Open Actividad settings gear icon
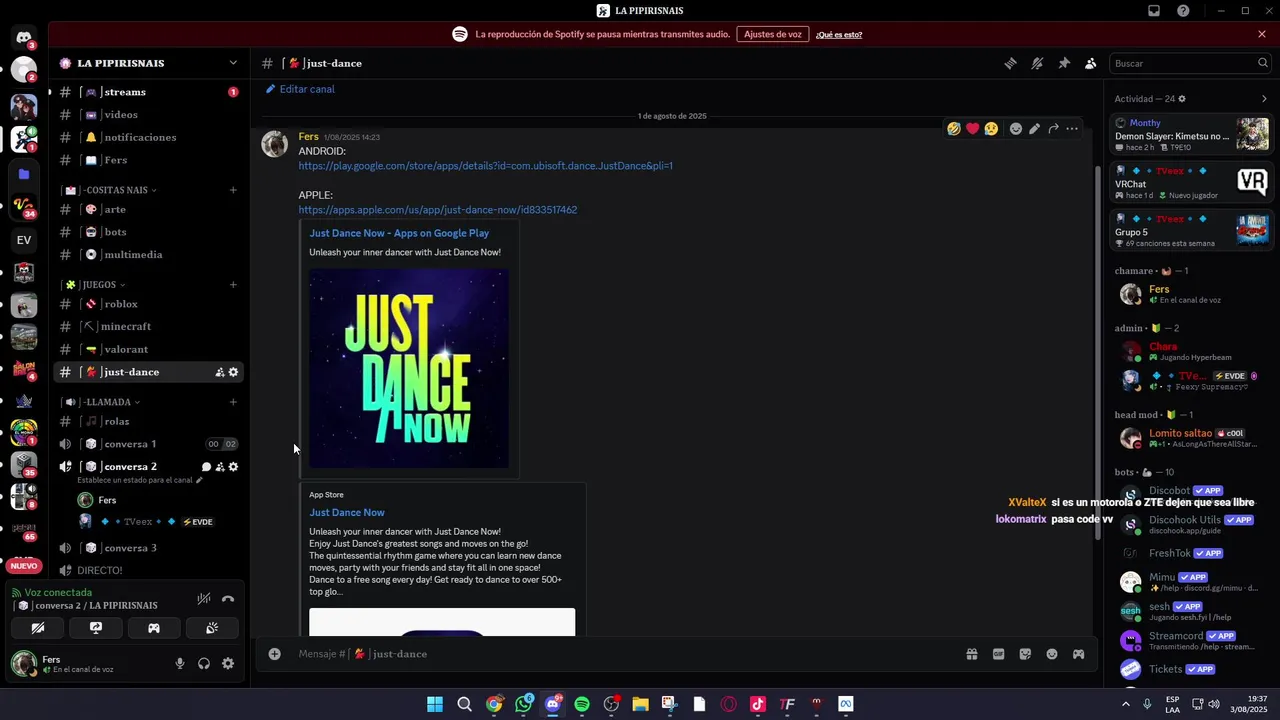Viewport: 1280px width, 720px height. 1182,99
